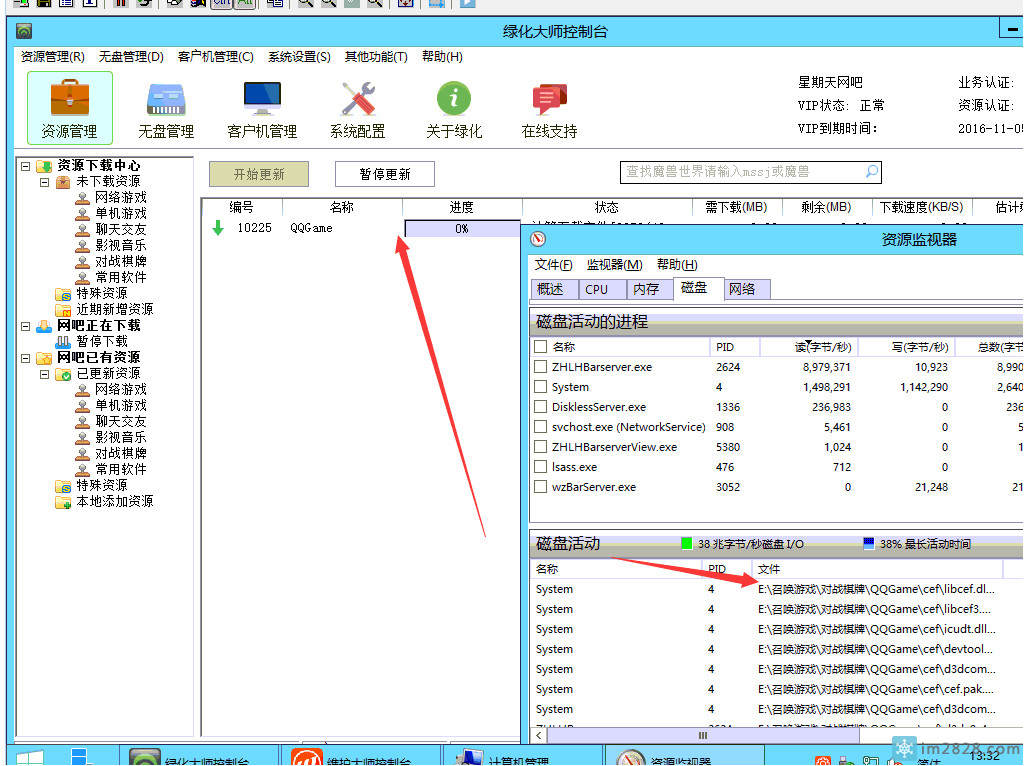This screenshot has width=1027, height=766.
Task: Enable the wzBarServer.exe checkbox
Action: (x=541, y=487)
